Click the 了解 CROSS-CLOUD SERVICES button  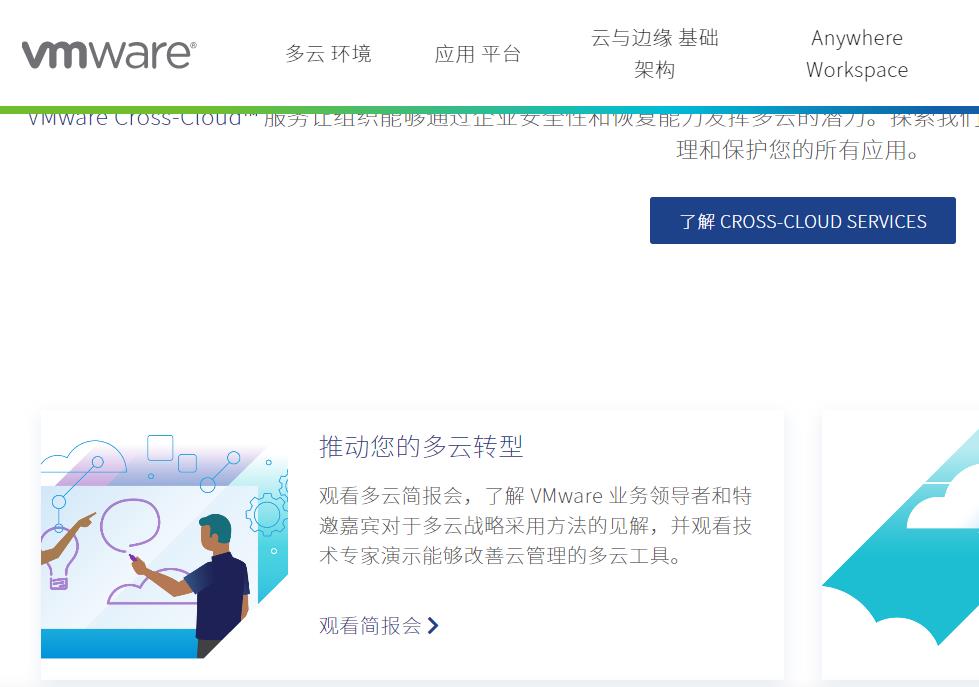pos(802,220)
